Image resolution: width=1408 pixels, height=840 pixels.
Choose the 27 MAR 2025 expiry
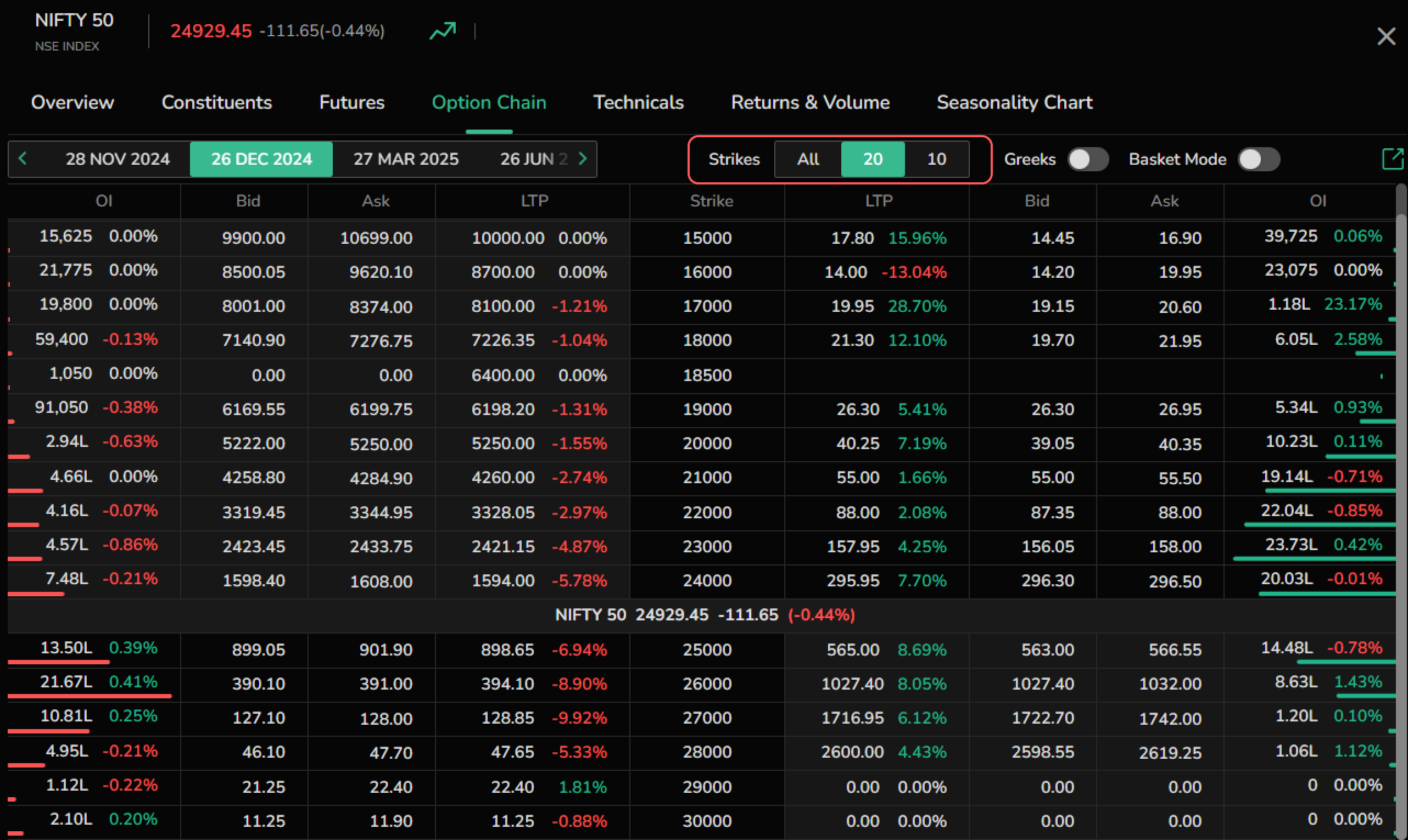click(x=406, y=159)
